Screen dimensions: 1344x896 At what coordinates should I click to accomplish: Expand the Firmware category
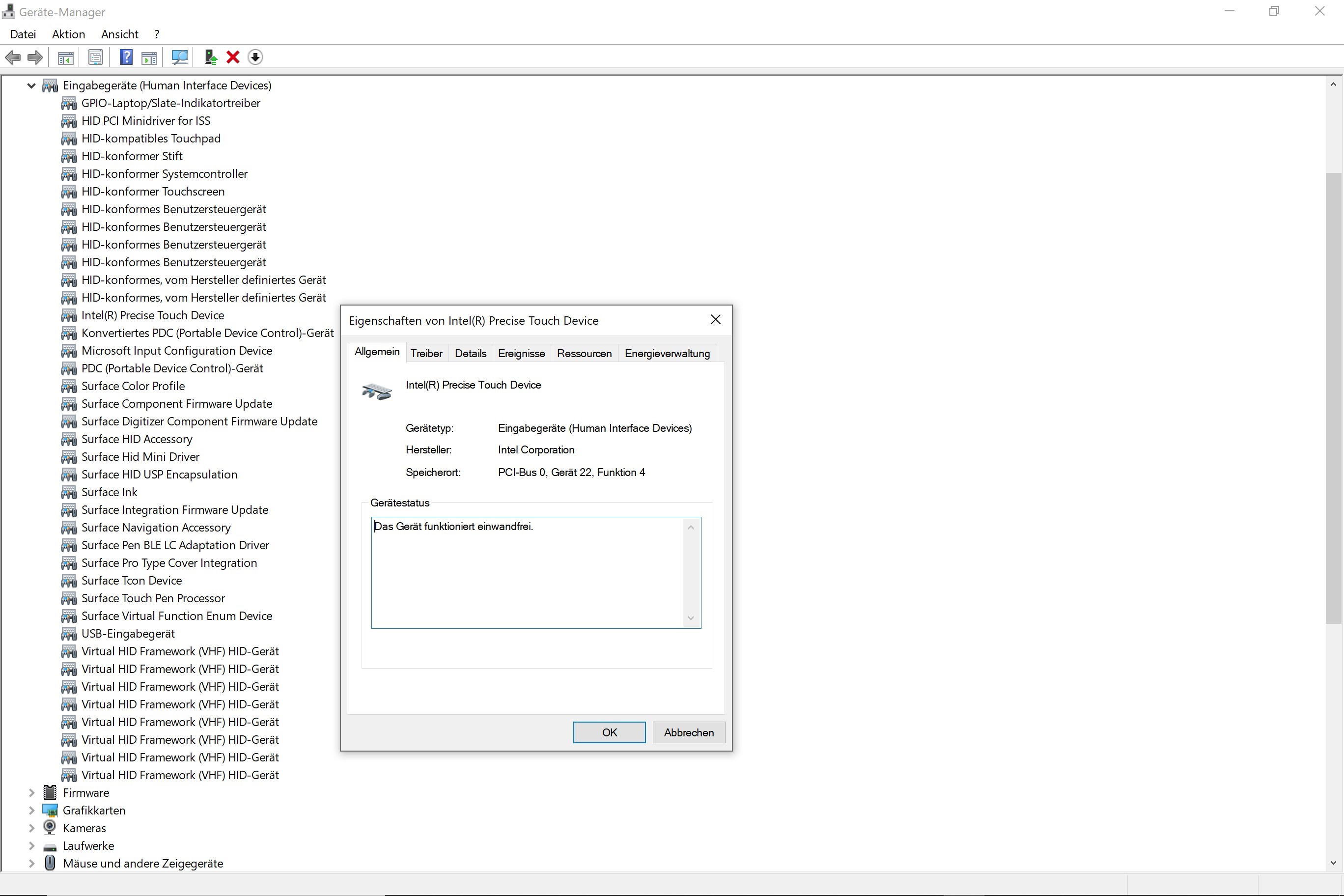pyautogui.click(x=31, y=792)
